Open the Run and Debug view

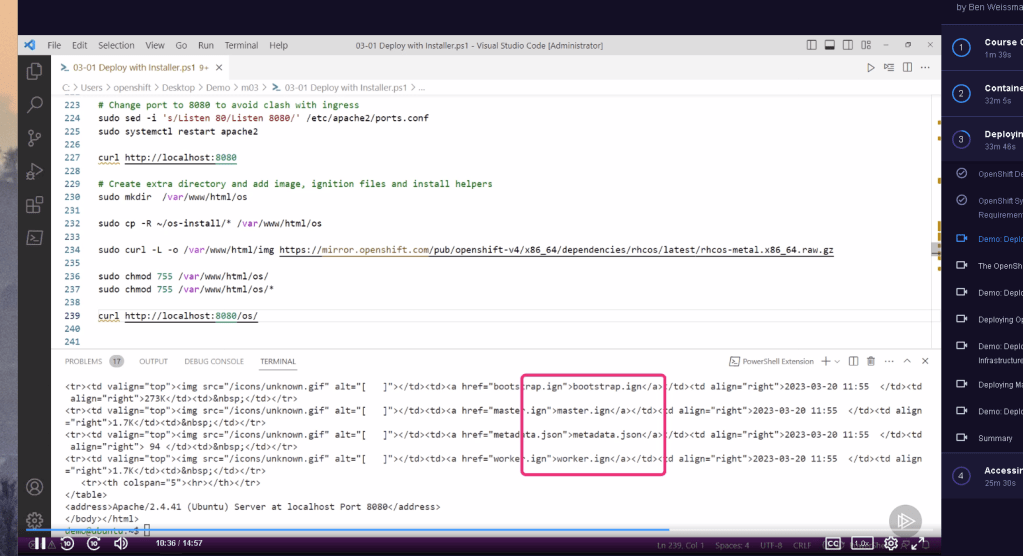(x=35, y=172)
